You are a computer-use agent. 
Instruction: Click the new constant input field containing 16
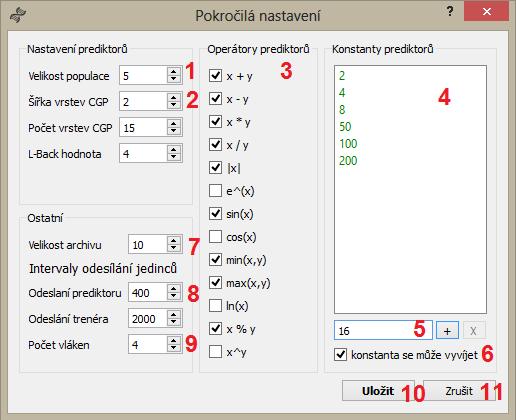(383, 330)
